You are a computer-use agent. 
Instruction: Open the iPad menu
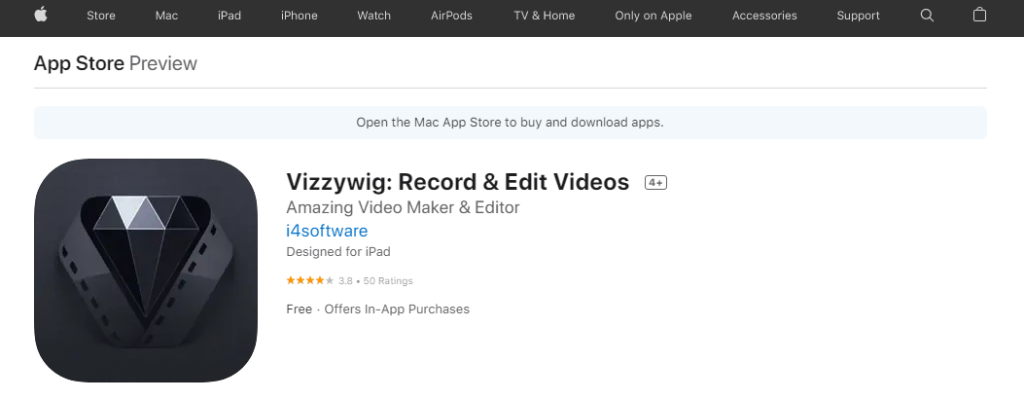[x=229, y=16]
